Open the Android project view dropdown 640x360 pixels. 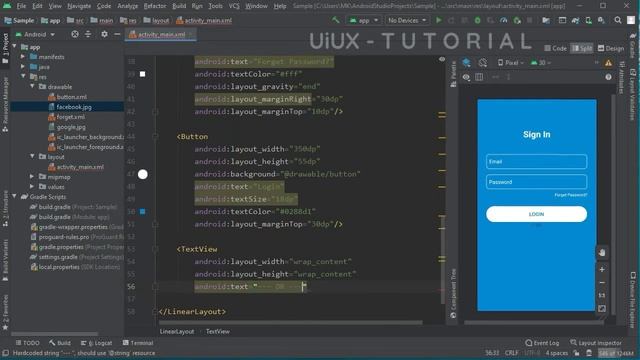coord(35,34)
